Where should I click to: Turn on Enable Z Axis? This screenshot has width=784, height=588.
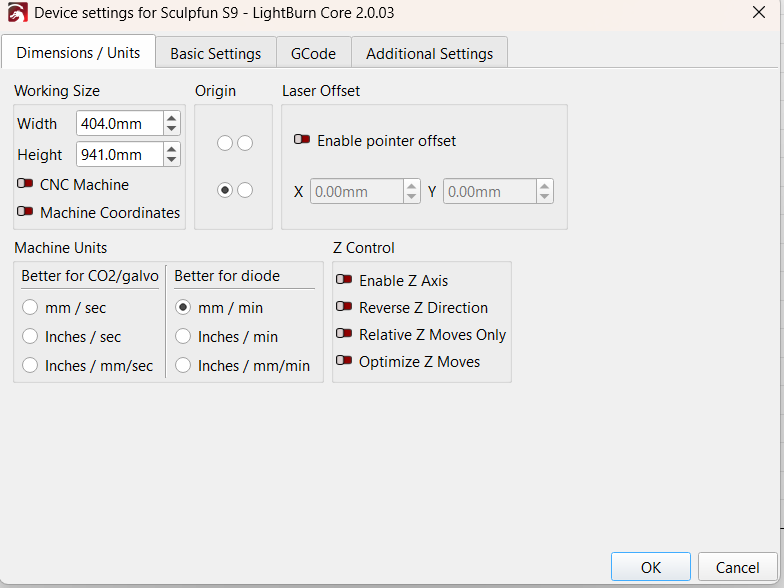pos(344,281)
